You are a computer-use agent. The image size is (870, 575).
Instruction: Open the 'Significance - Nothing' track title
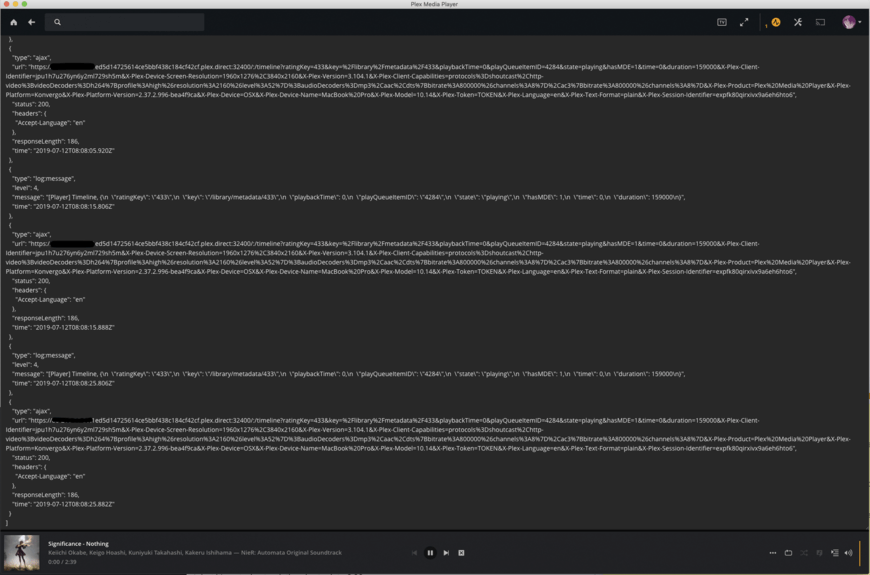point(78,544)
